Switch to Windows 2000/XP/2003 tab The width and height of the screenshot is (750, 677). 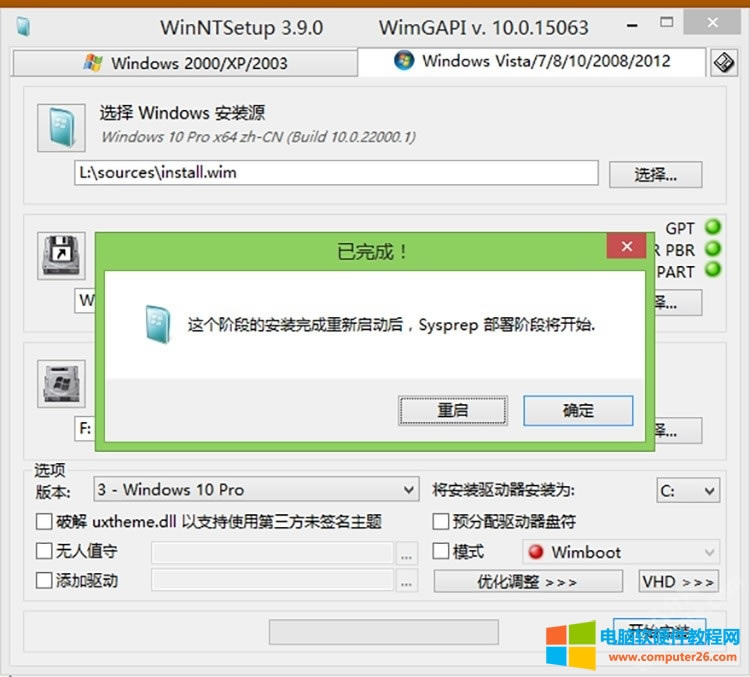coord(185,63)
